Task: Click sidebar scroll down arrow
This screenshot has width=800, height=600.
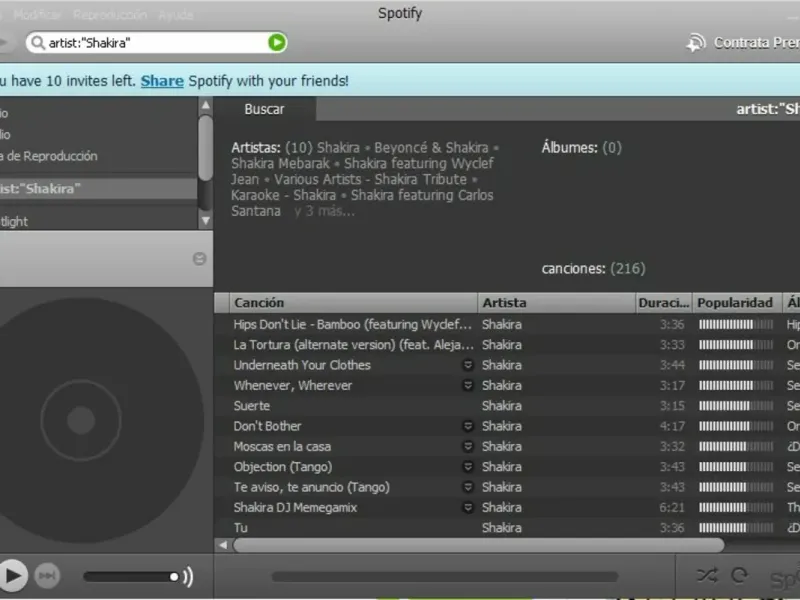Action: click(x=205, y=221)
